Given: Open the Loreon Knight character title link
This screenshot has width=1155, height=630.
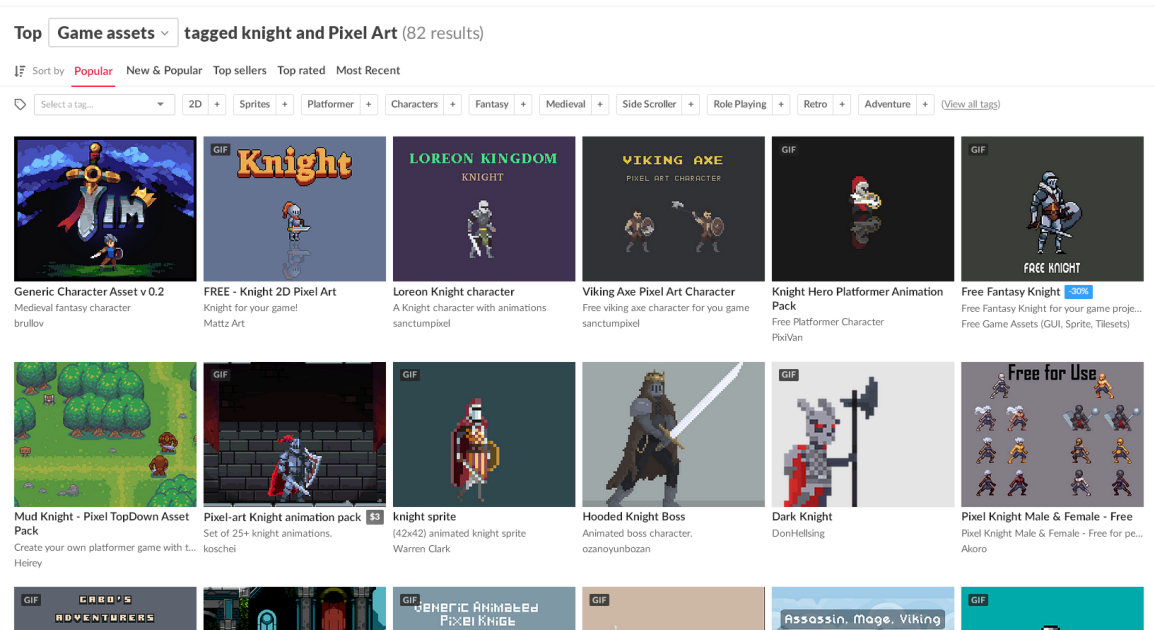Looking at the screenshot, I should [x=454, y=292].
